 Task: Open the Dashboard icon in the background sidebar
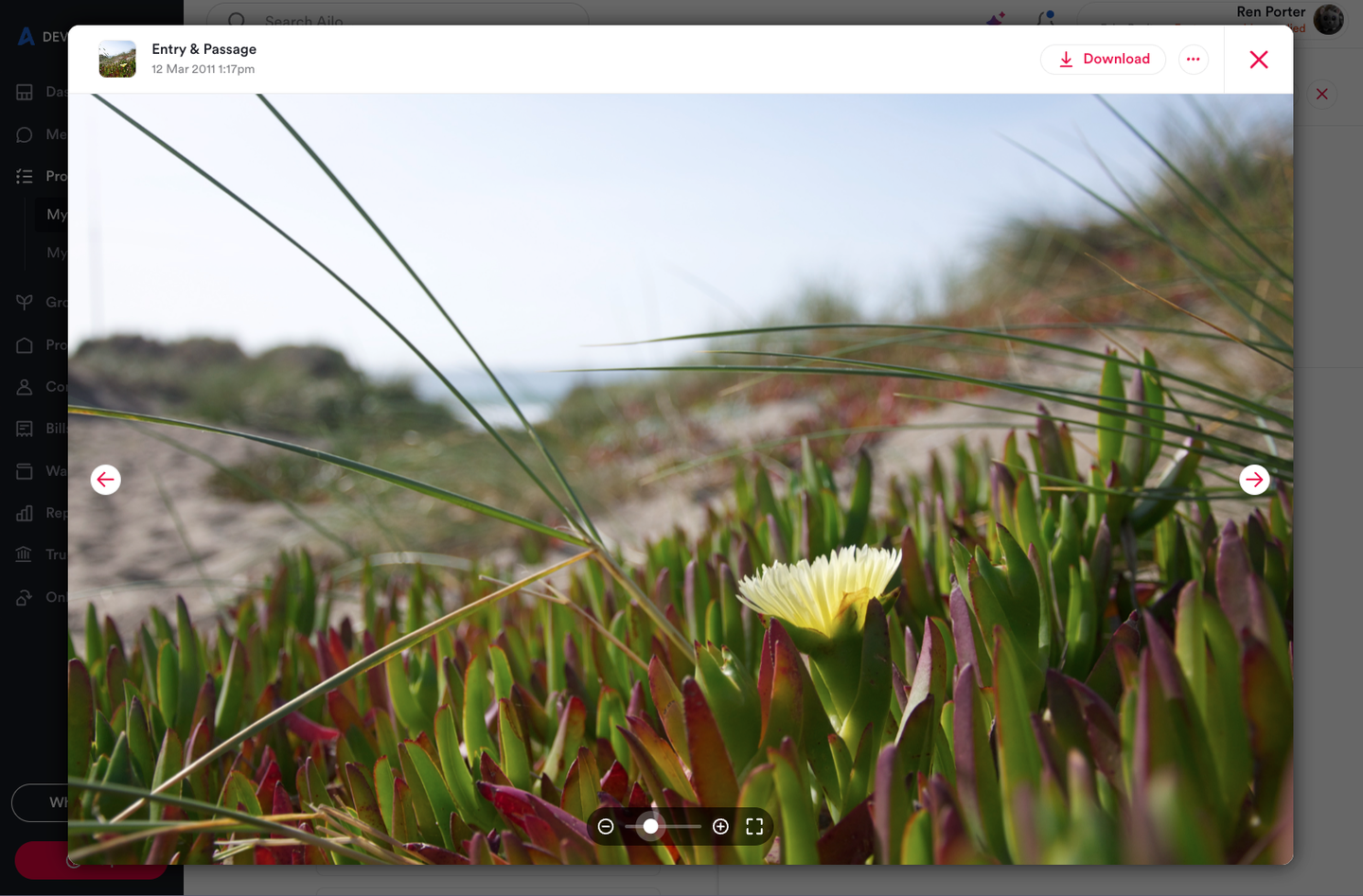pos(25,92)
